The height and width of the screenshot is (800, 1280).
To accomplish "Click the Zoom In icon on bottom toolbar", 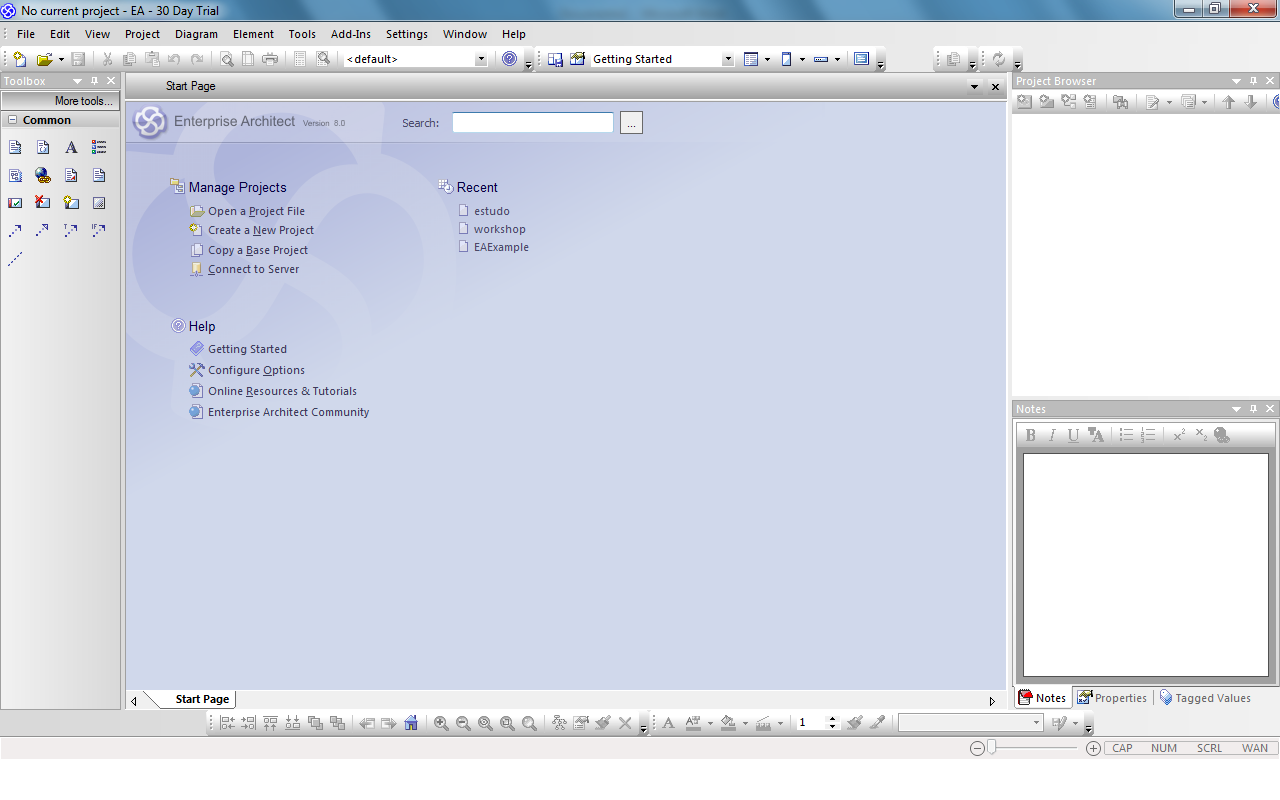I will [x=441, y=723].
